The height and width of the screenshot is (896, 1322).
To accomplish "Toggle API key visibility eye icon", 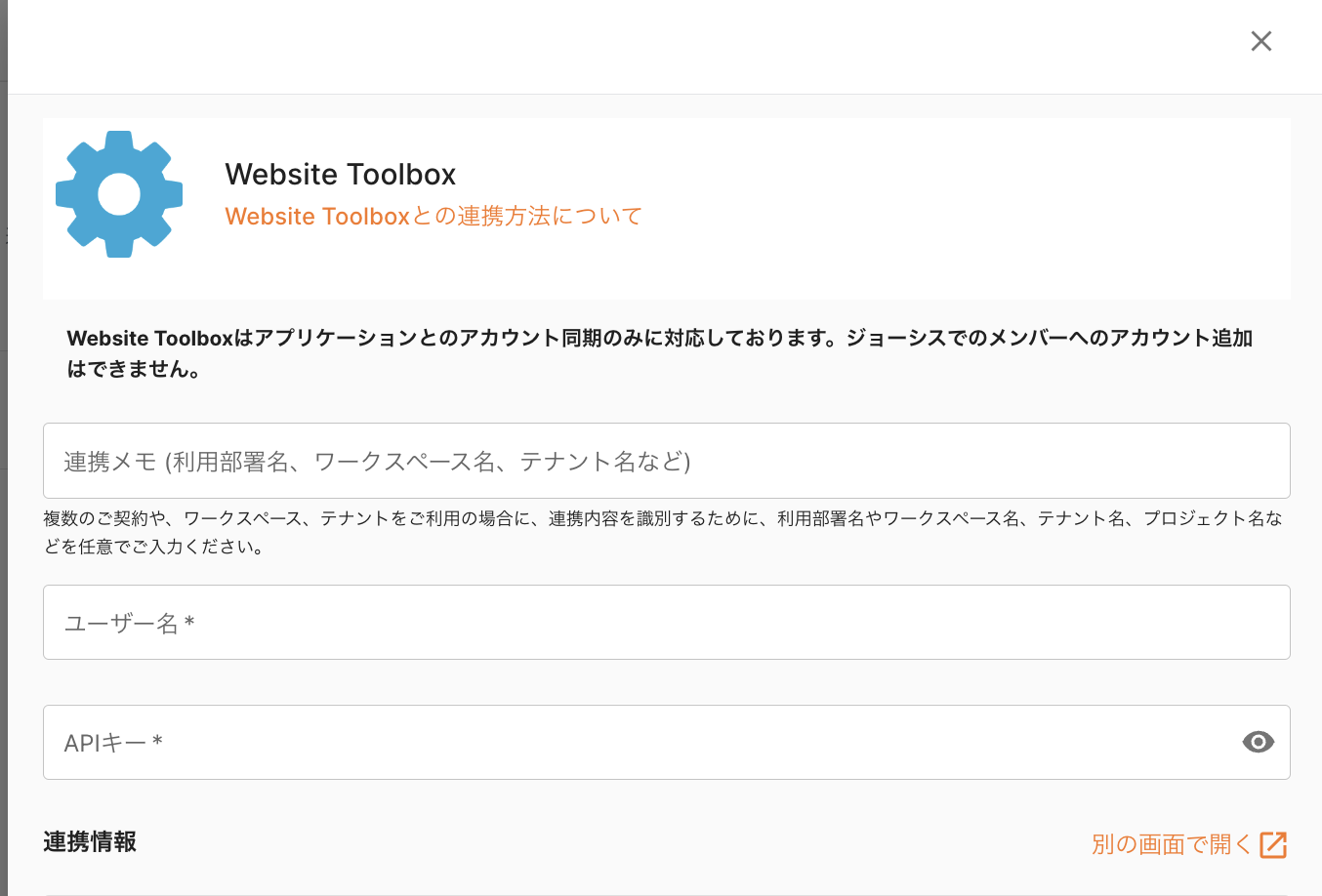I will pos(1258,743).
